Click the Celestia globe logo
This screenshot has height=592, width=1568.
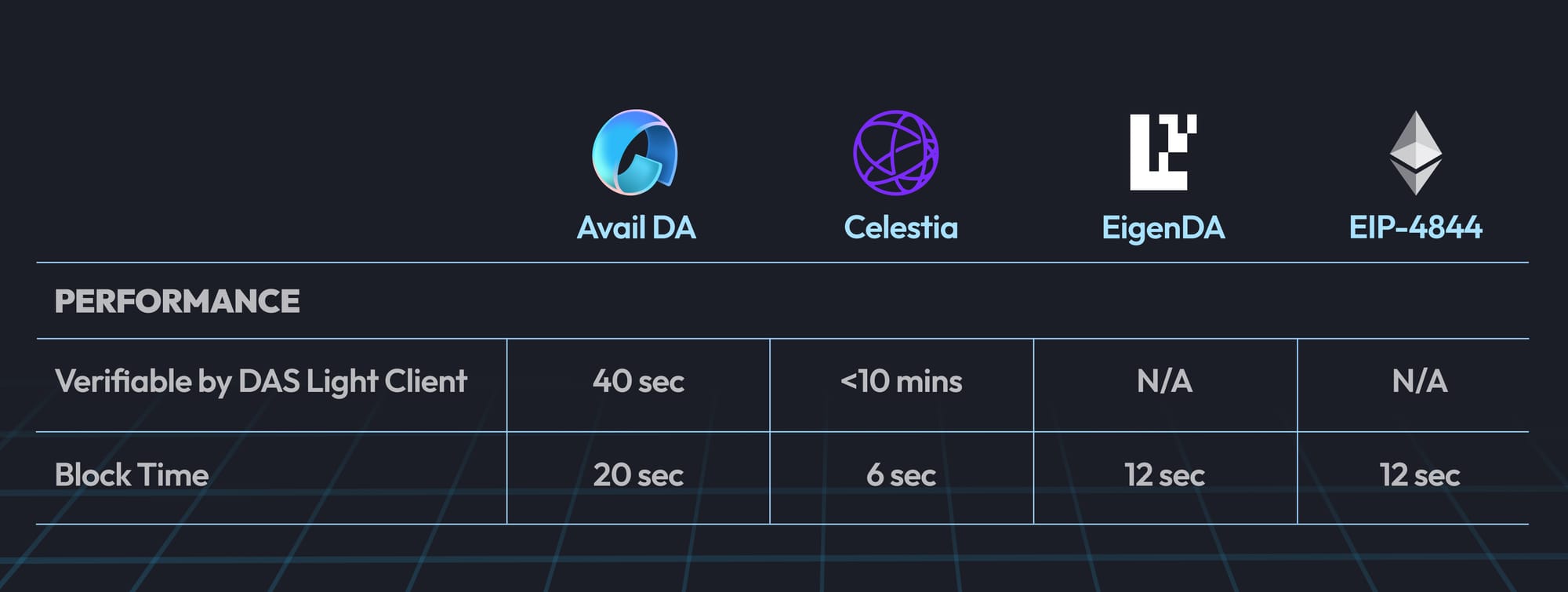pos(895,152)
